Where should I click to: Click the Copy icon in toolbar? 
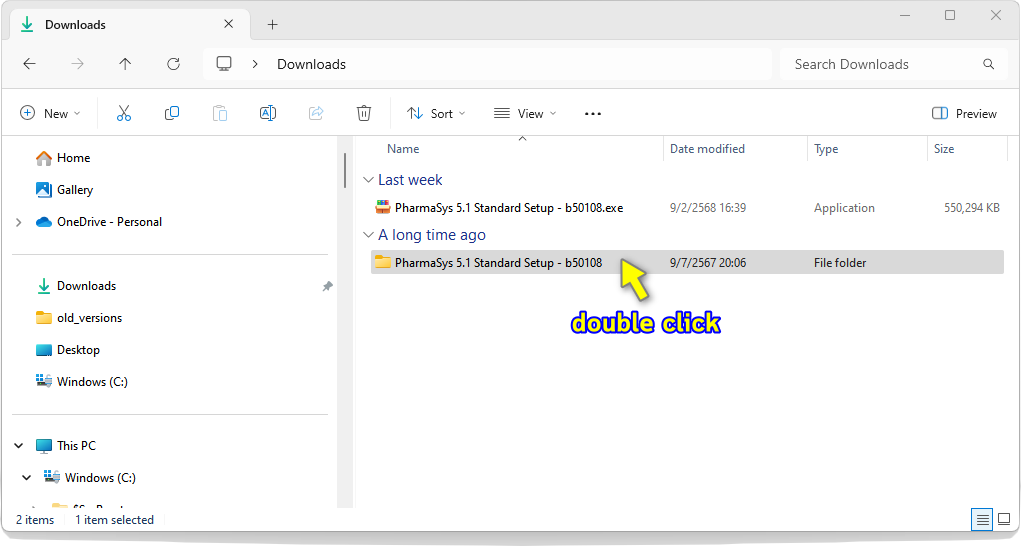click(x=172, y=113)
